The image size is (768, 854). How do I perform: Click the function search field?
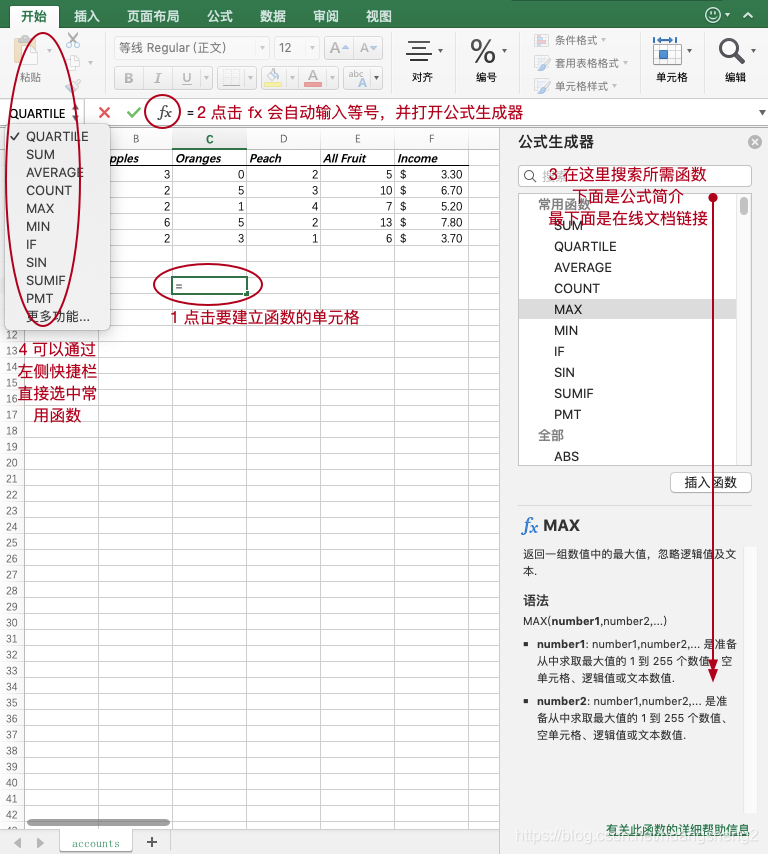pyautogui.click(x=635, y=176)
